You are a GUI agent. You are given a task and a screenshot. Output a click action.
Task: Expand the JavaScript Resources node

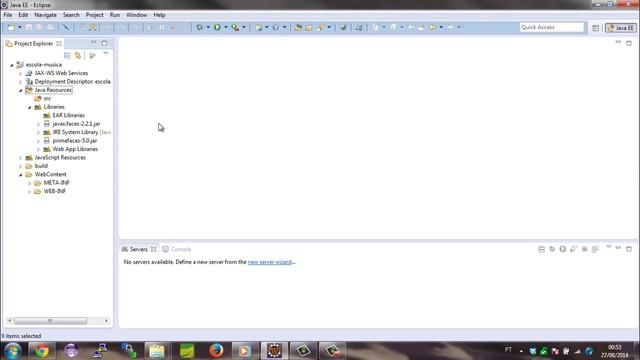pyautogui.click(x=21, y=158)
